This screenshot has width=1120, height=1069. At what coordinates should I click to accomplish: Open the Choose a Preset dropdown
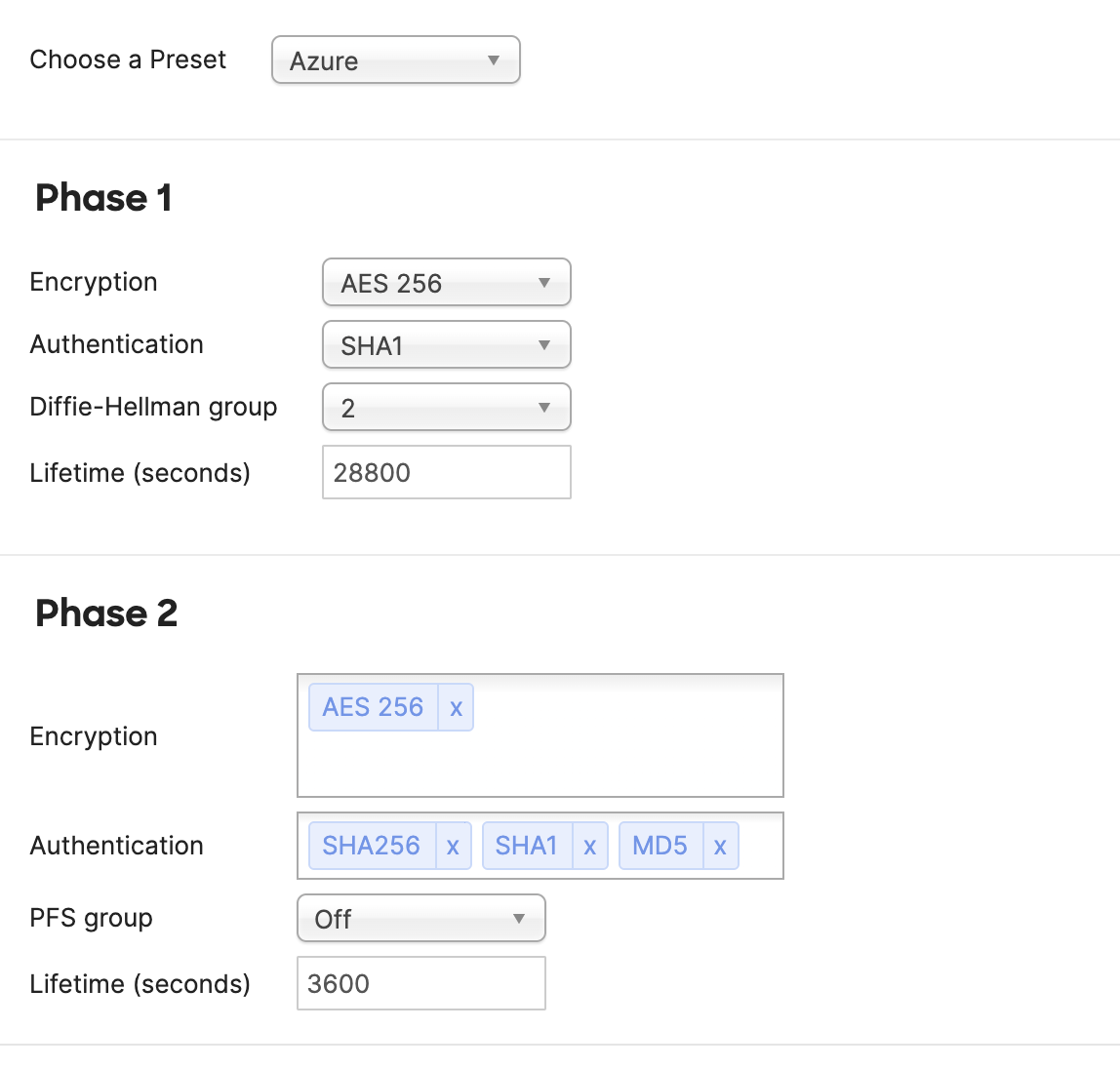coord(395,60)
